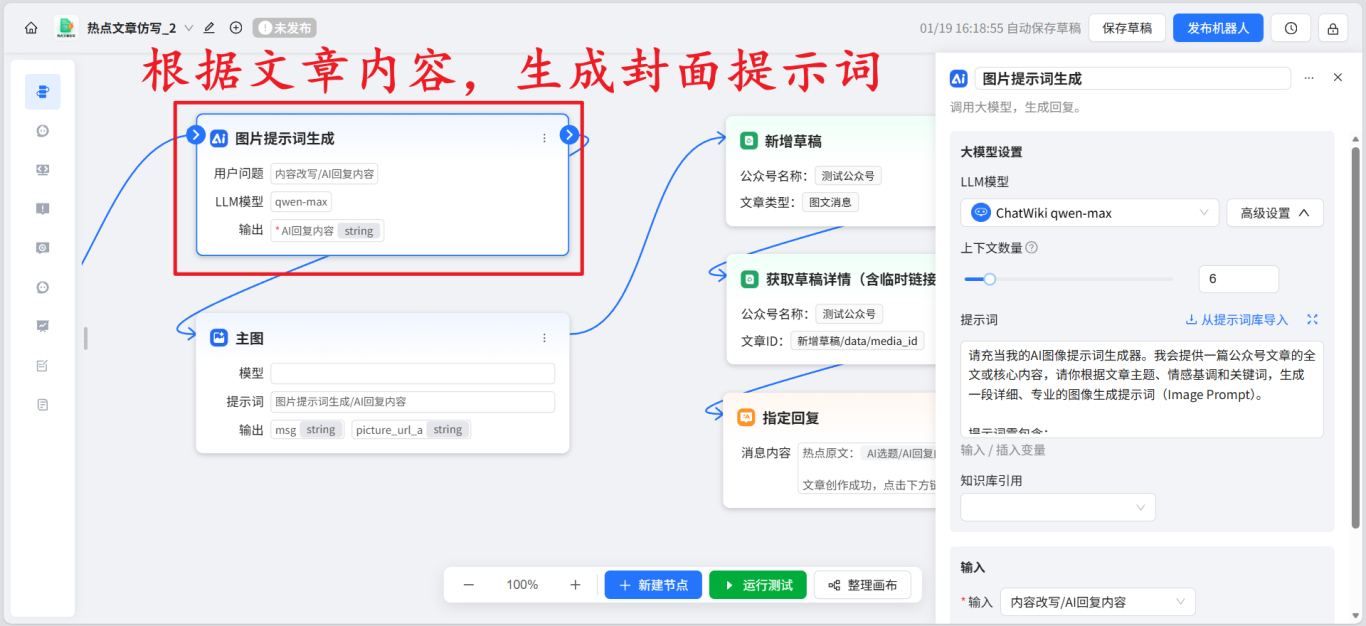Click the lock icon at top right
This screenshot has width=1366, height=626.
pos(1335,27)
